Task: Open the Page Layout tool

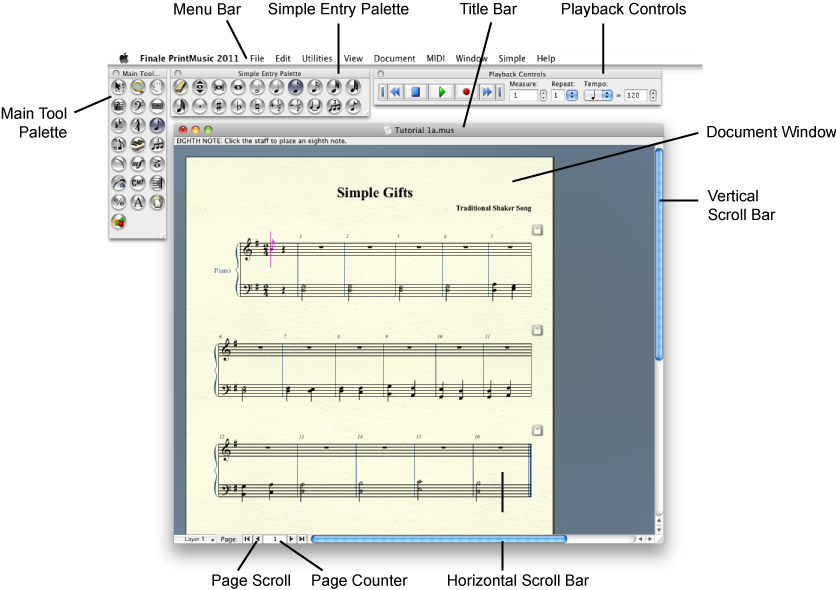Action: click(157, 202)
